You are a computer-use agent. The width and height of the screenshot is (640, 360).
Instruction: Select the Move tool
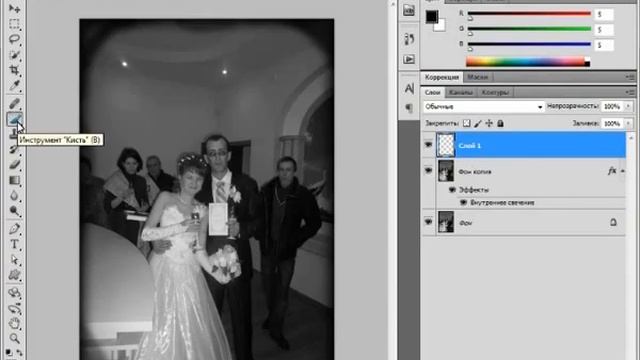point(14,8)
